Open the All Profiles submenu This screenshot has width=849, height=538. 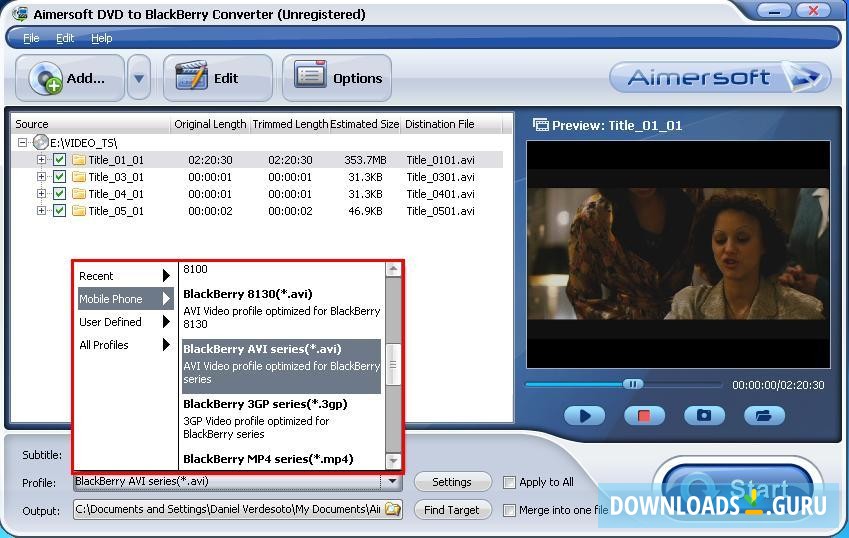pos(125,345)
